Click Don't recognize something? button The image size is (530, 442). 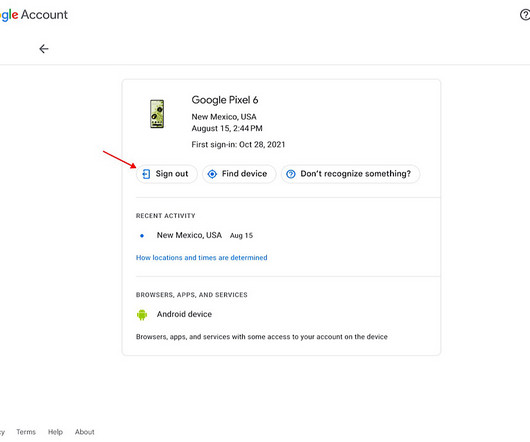tap(351, 174)
